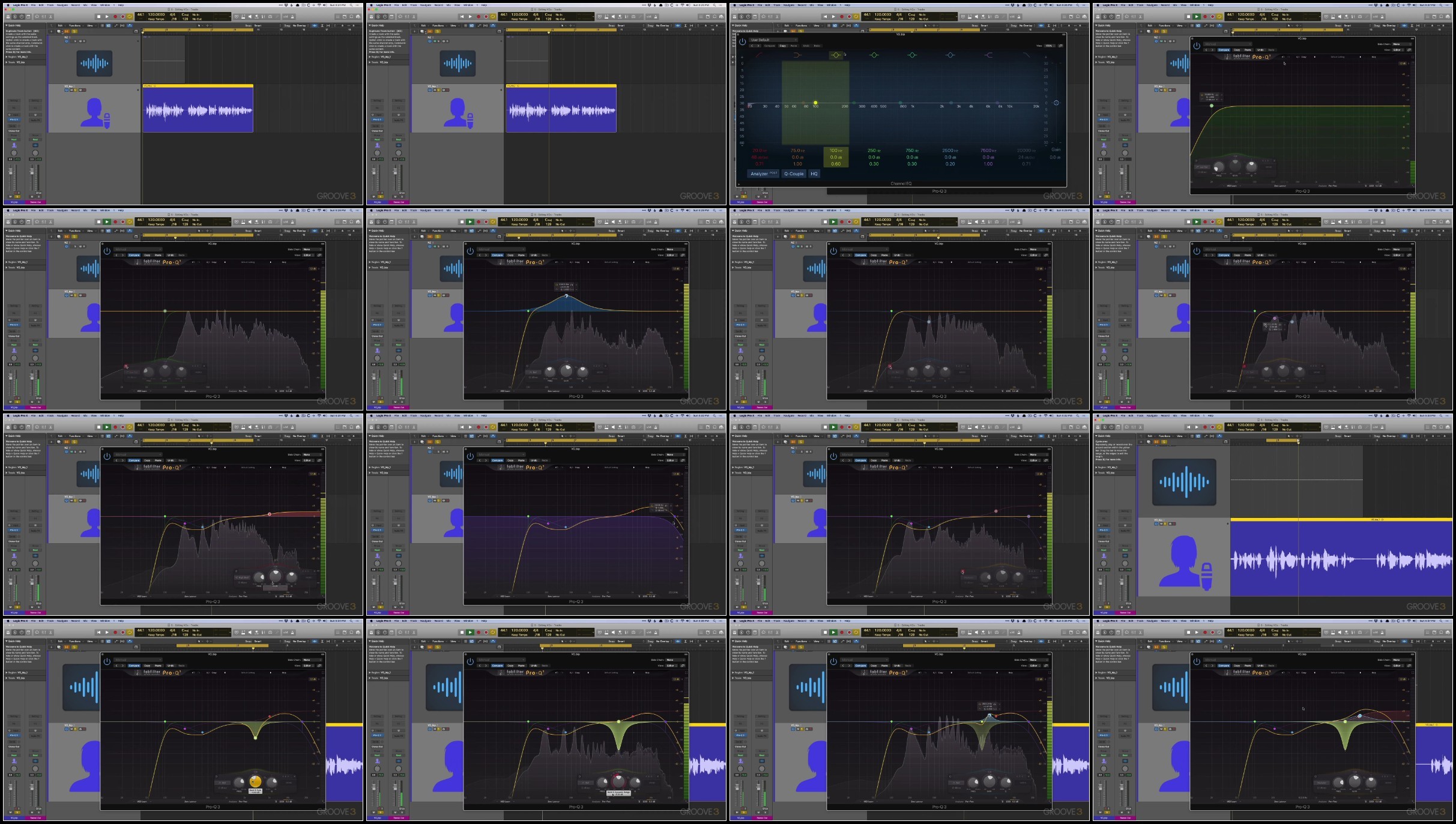The image size is (1456, 824).
Task: Open the User Default preset dropdown in Channel EQ
Action: point(773,40)
